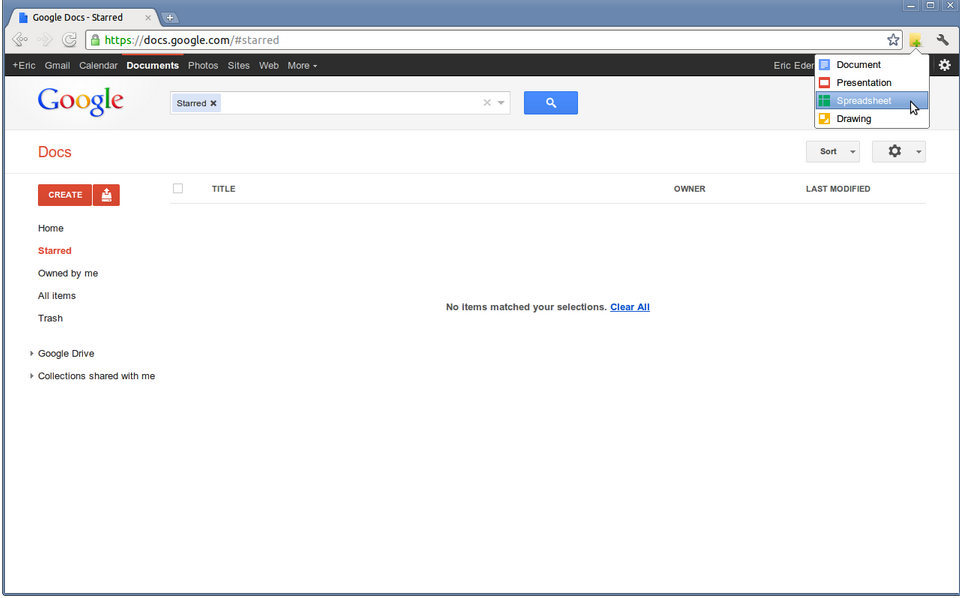Open the Docs settings gear dropdown
The height and width of the screenshot is (598, 960).
[899, 152]
